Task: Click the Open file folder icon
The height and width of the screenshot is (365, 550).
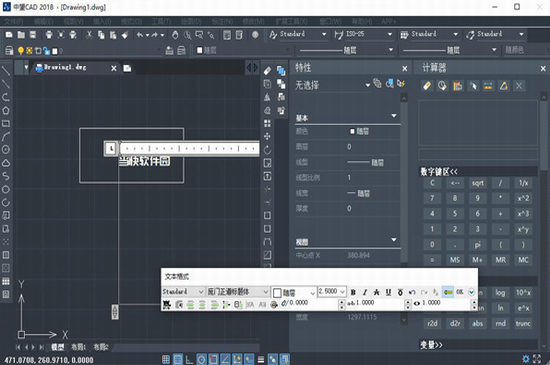Action: (21, 34)
